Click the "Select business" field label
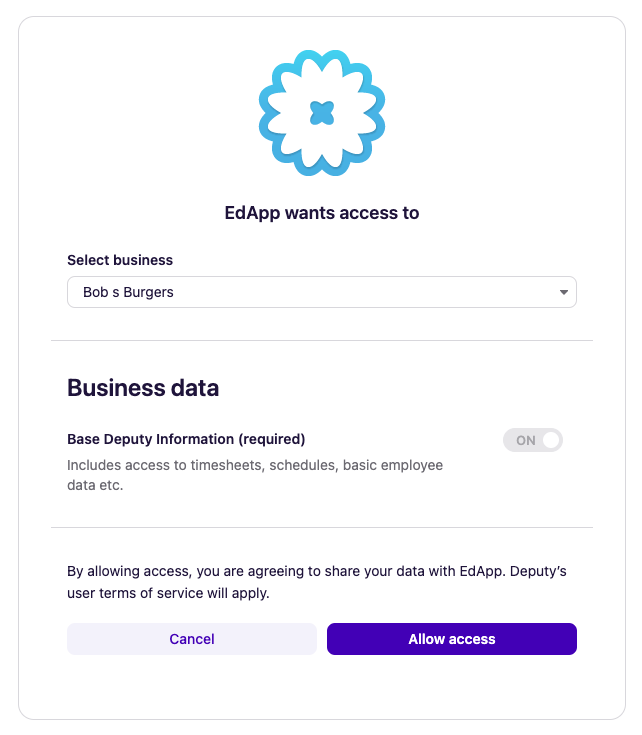642x735 pixels. (x=120, y=260)
